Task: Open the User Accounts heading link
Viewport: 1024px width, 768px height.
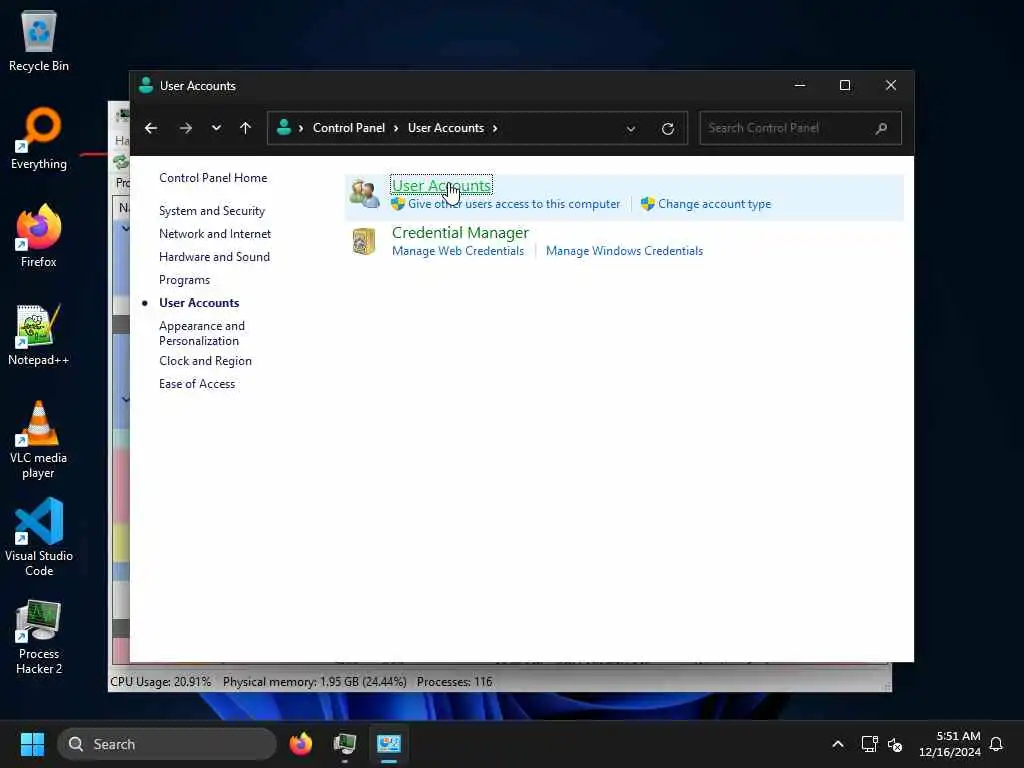Action: [x=441, y=185]
